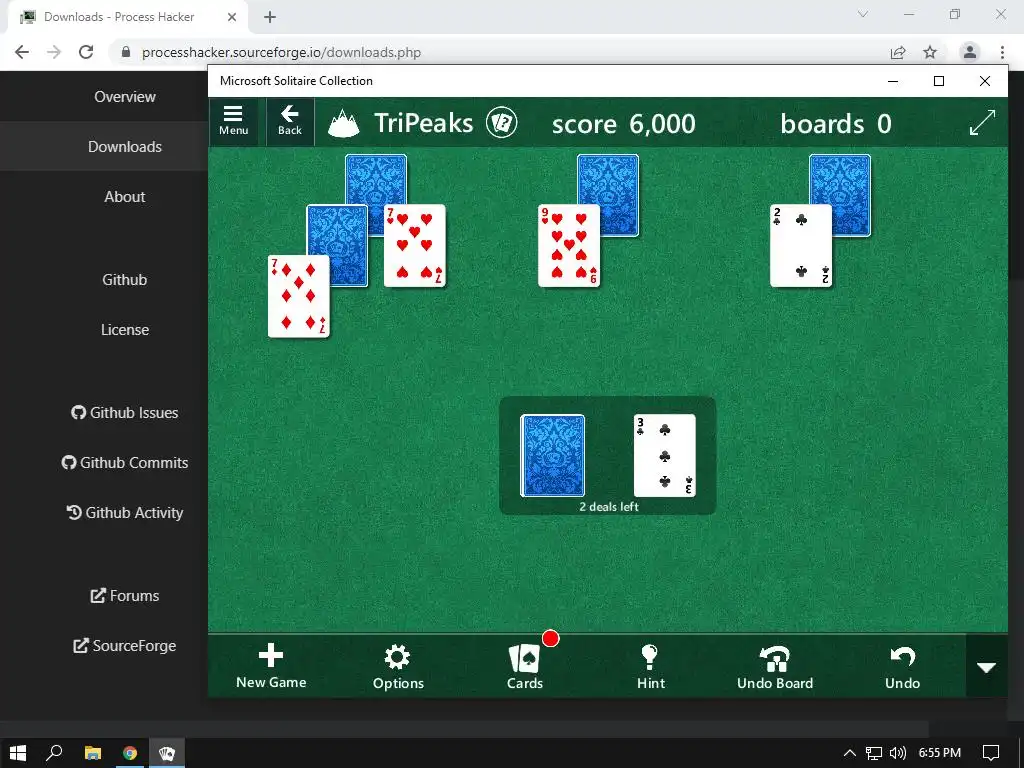Open the Cards selection
Viewport: 1024px width, 768px height.
pos(525,666)
